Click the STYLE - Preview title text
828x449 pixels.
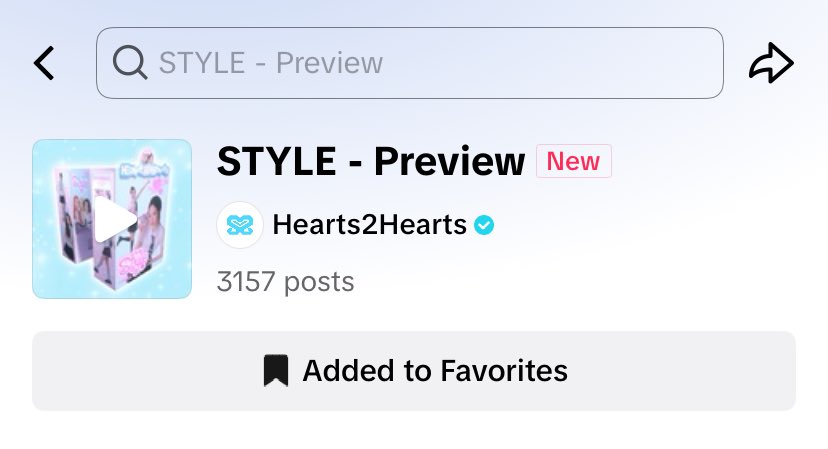click(371, 161)
